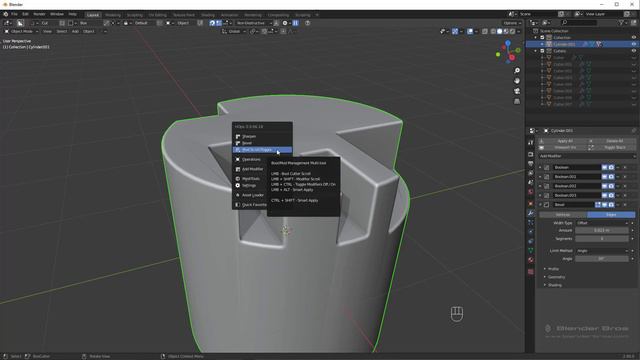Screen dimensions: 640x360
Task: Open the Add Modifier dropdown
Action: (x=587, y=156)
